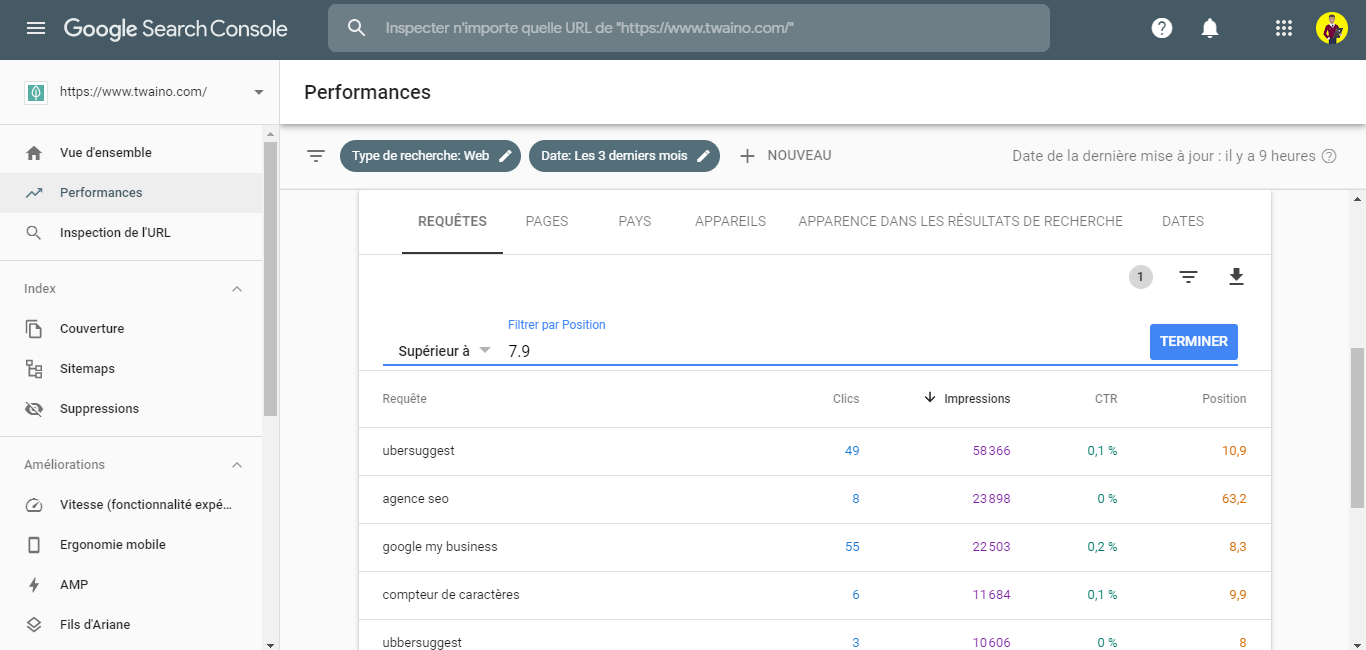Click the TERMINER button
The width and height of the screenshot is (1366, 650).
1194,342
